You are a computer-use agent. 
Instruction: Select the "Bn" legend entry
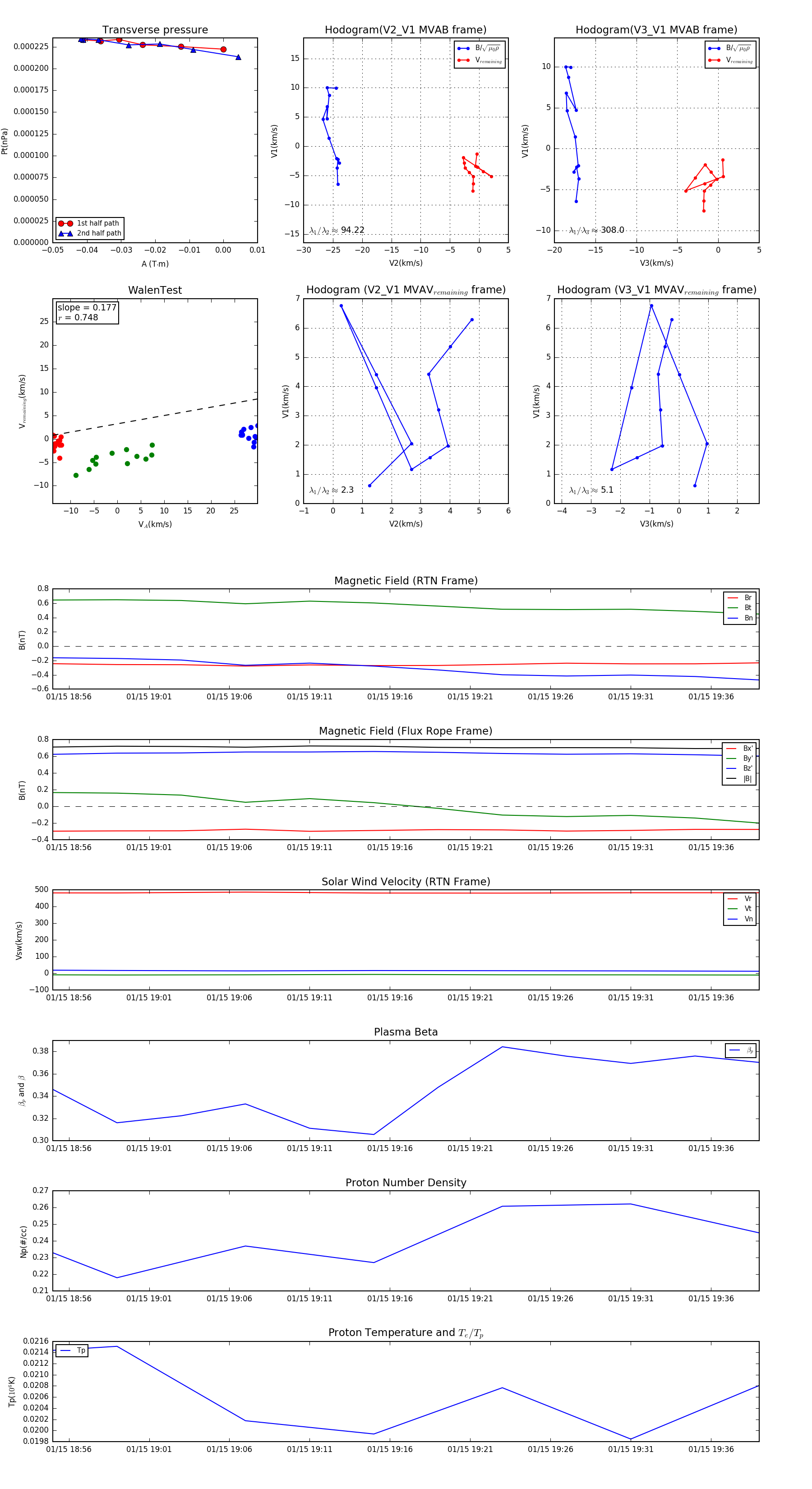pos(740,618)
